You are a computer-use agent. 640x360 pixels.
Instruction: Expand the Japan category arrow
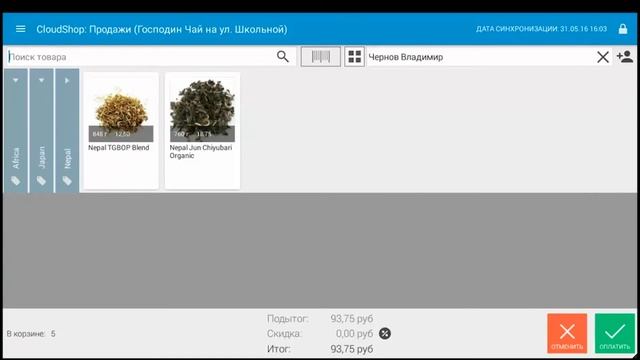[x=41, y=80]
